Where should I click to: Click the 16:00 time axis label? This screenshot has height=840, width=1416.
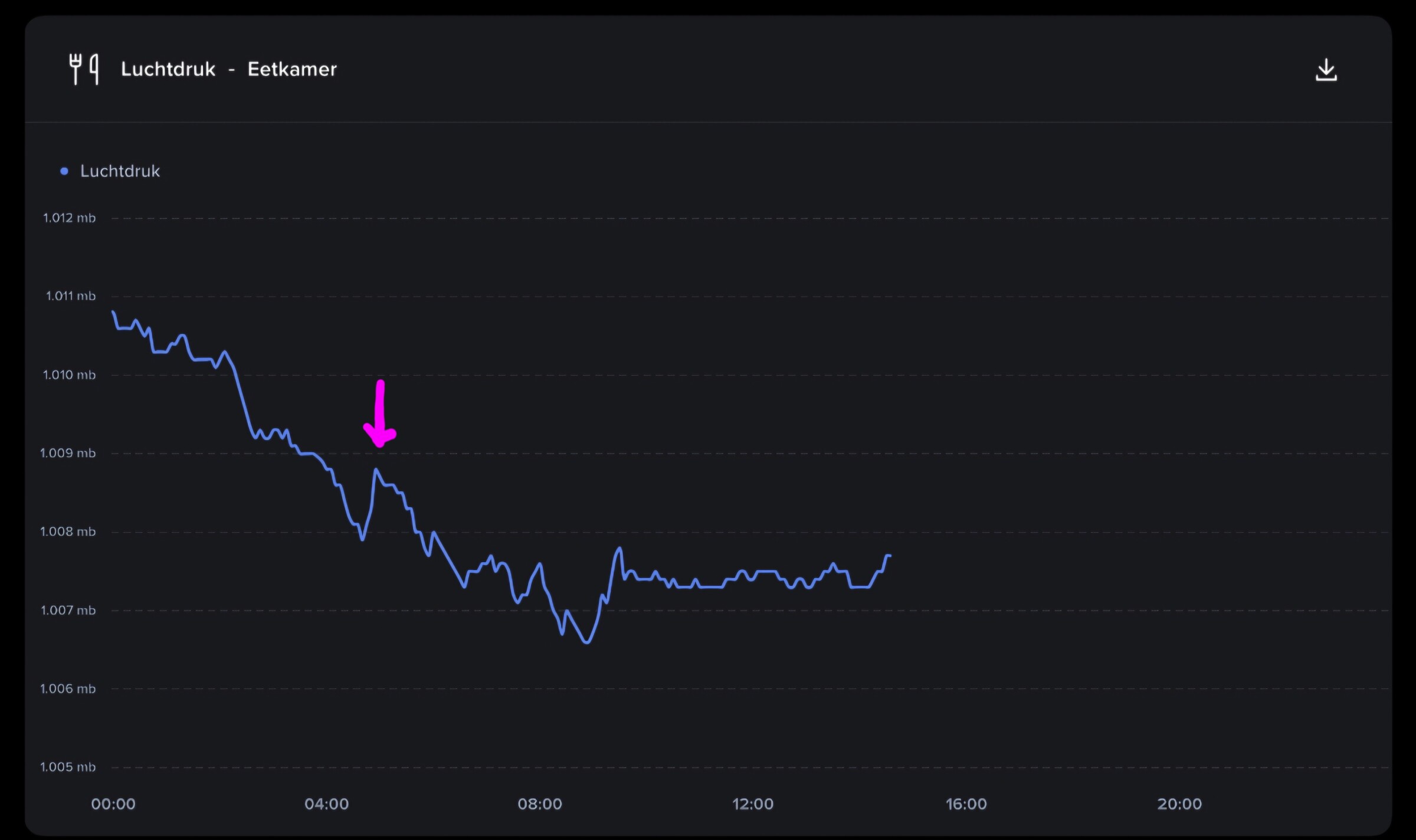click(x=966, y=803)
